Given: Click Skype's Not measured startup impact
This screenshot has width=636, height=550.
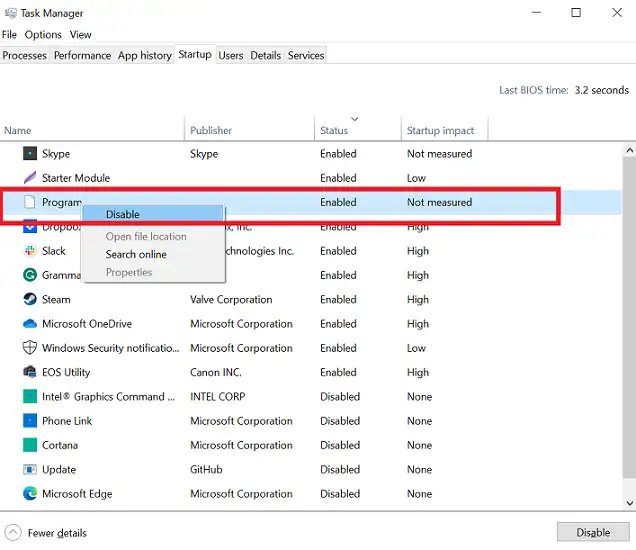Looking at the screenshot, I should 439,154.
